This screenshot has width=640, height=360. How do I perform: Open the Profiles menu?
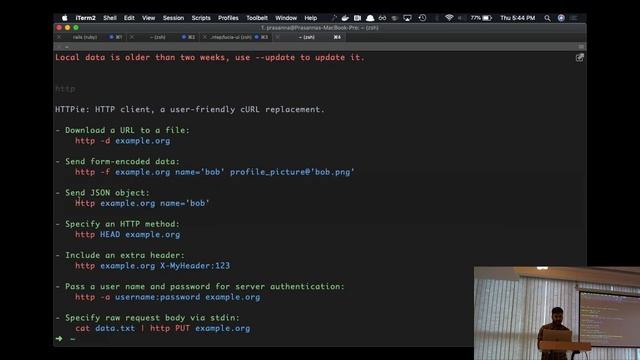(x=228, y=18)
